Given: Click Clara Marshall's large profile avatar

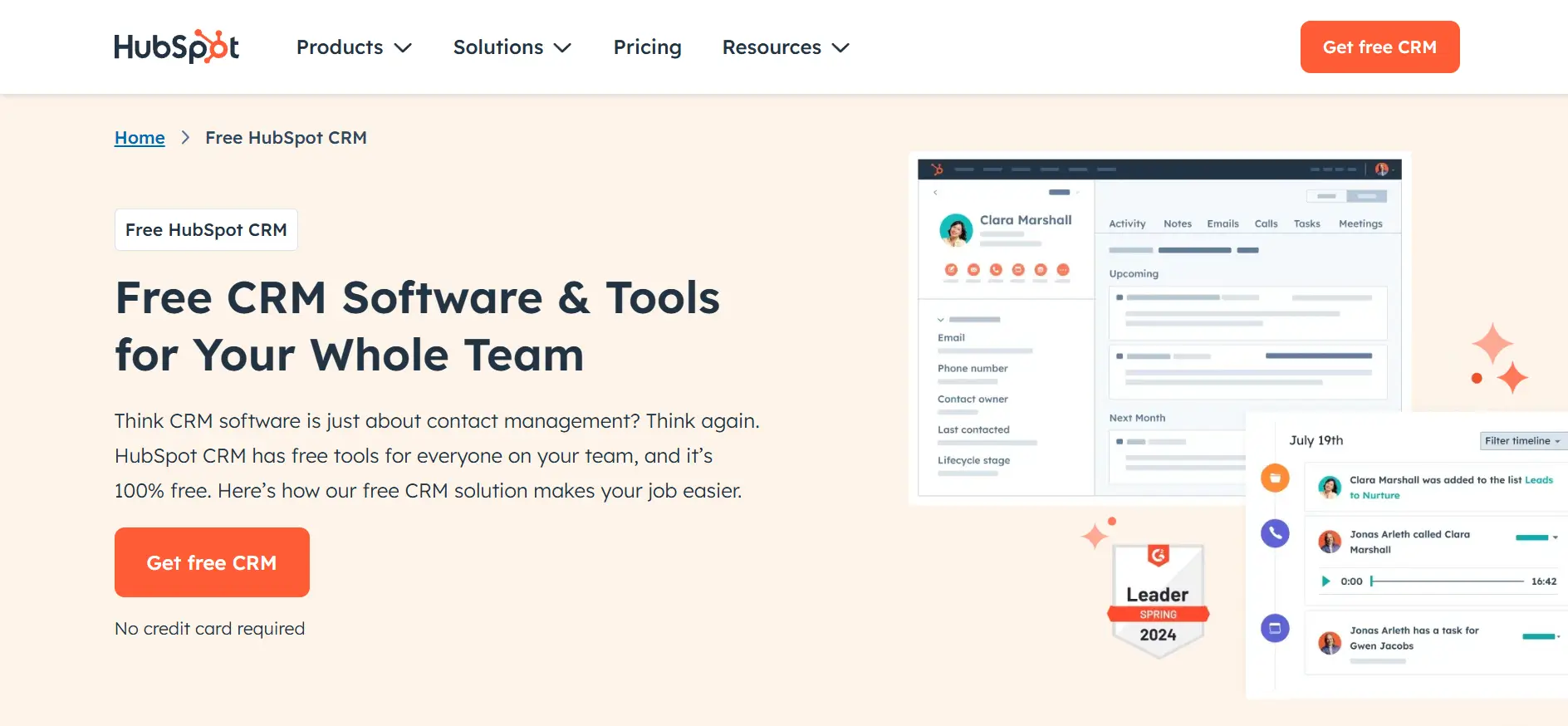Looking at the screenshot, I should 956,230.
